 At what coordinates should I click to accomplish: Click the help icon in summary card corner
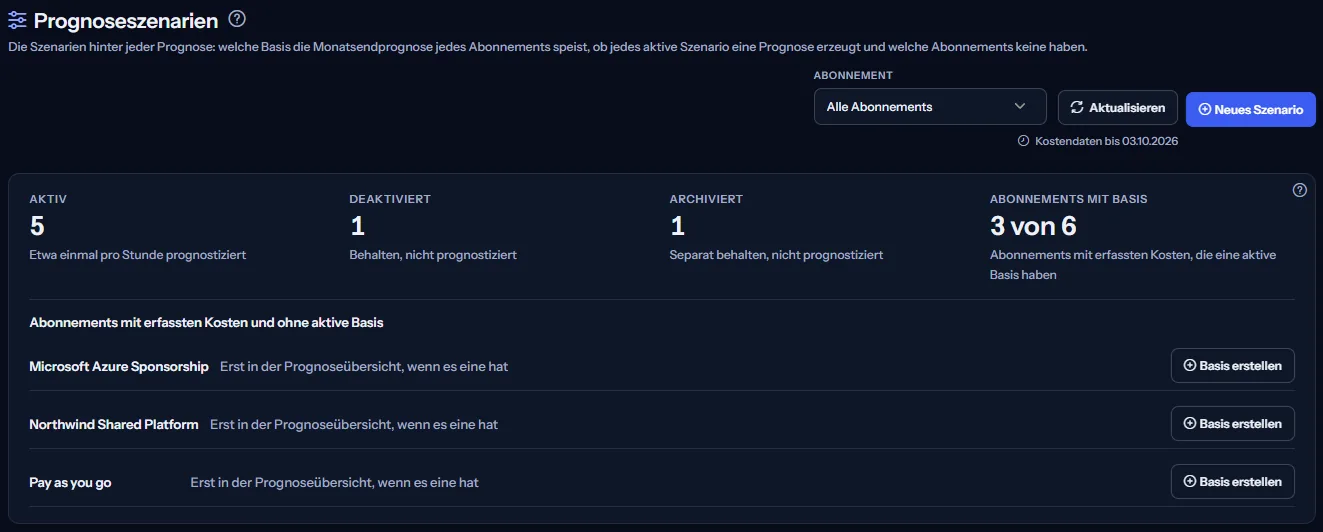pyautogui.click(x=1300, y=190)
